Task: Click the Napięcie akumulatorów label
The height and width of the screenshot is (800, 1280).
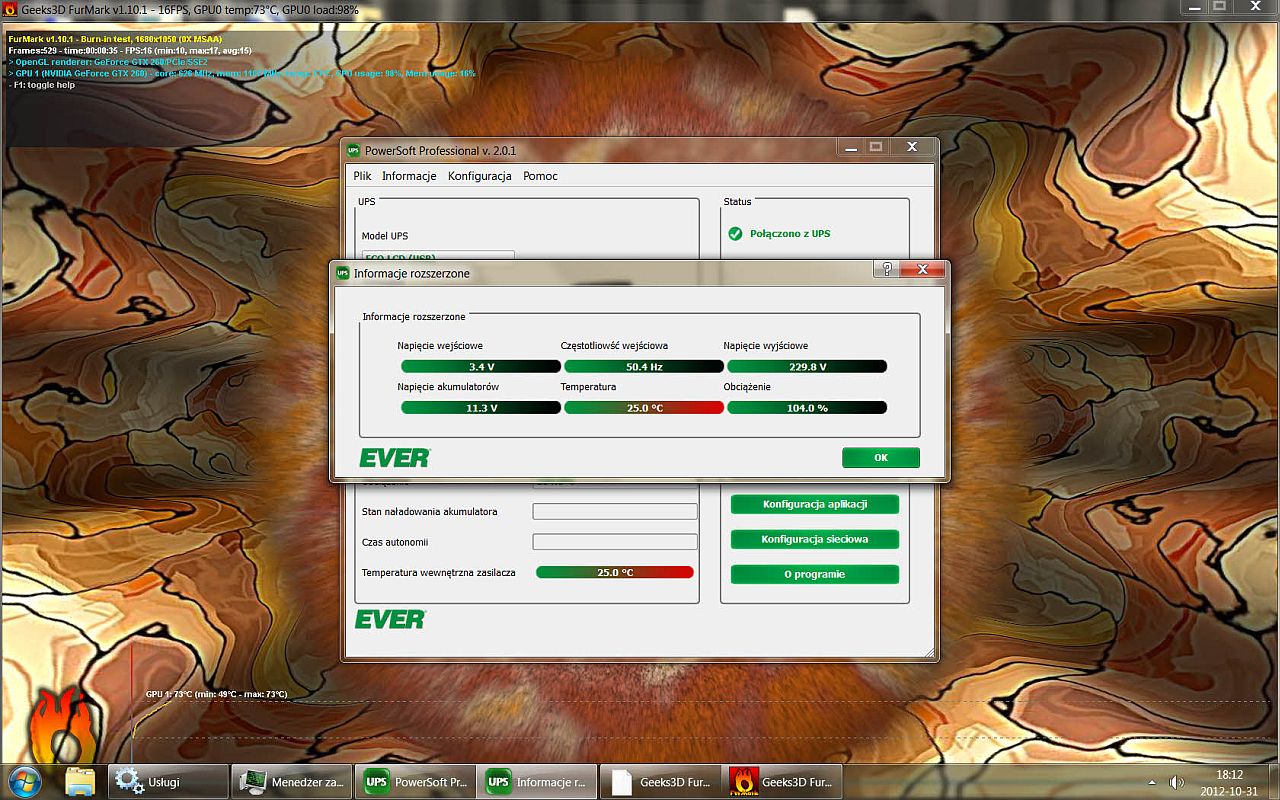Action: 448,387
